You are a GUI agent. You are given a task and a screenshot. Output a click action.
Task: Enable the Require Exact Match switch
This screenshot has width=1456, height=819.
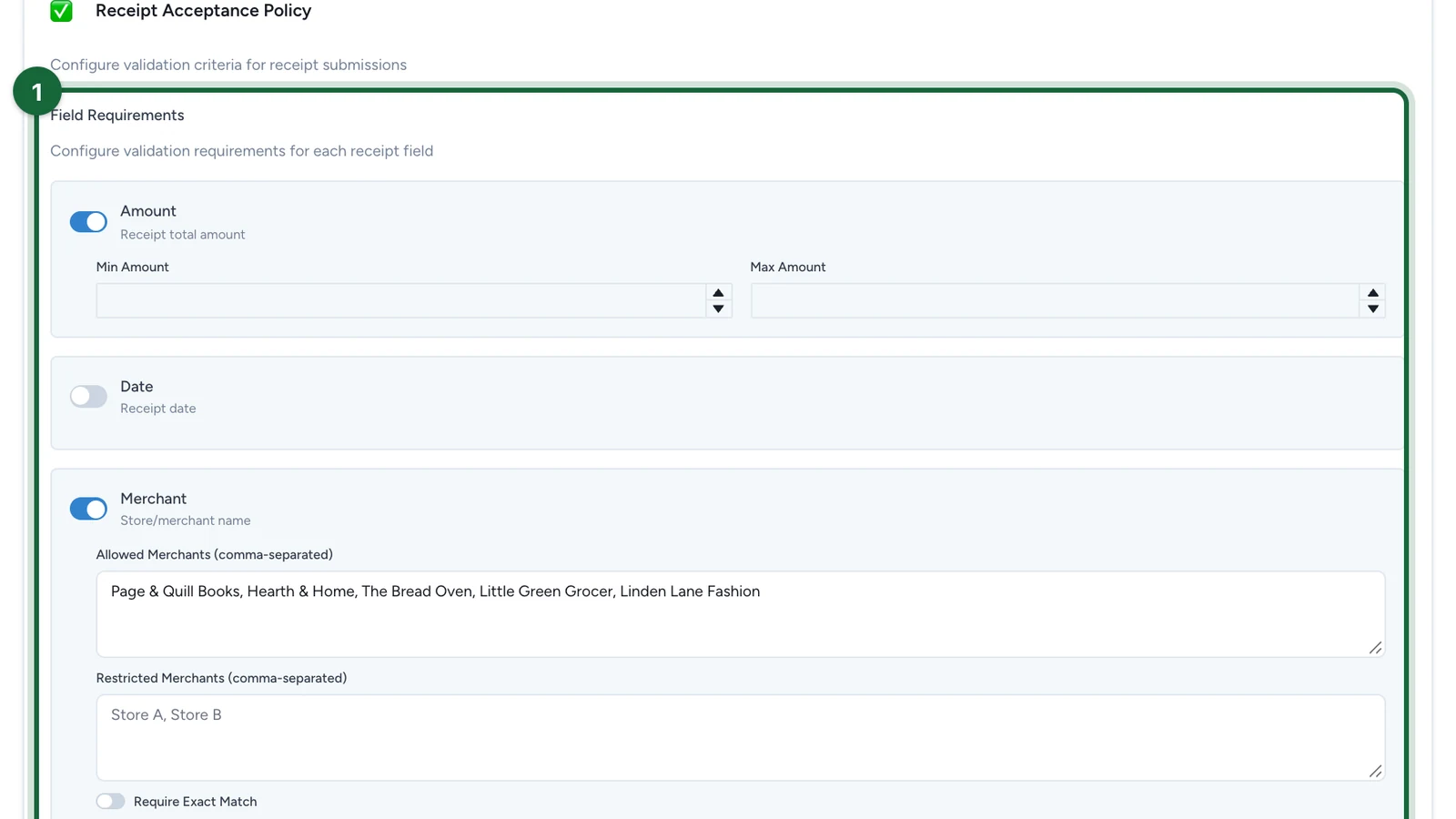click(110, 801)
